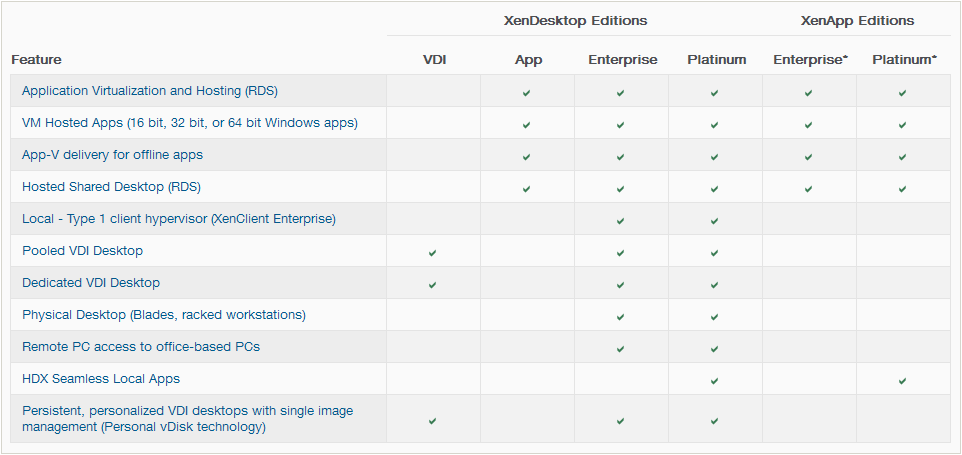This screenshot has width=962, height=455.
Task: Click HDX Seamless Local Apps XenApp Platinum checkmark
Action: click(902, 381)
